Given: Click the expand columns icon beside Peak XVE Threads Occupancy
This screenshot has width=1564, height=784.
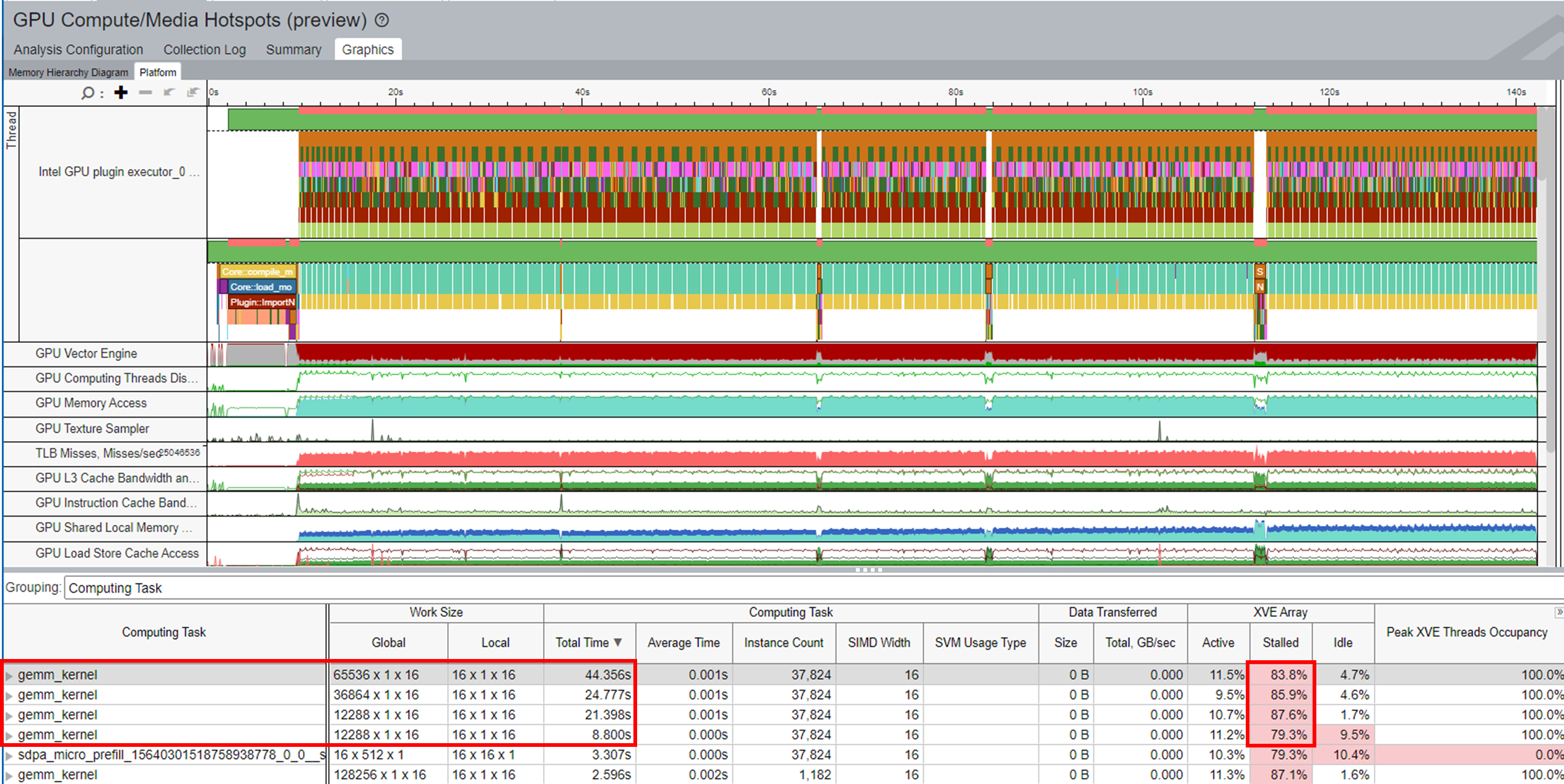Looking at the screenshot, I should 1558,612.
